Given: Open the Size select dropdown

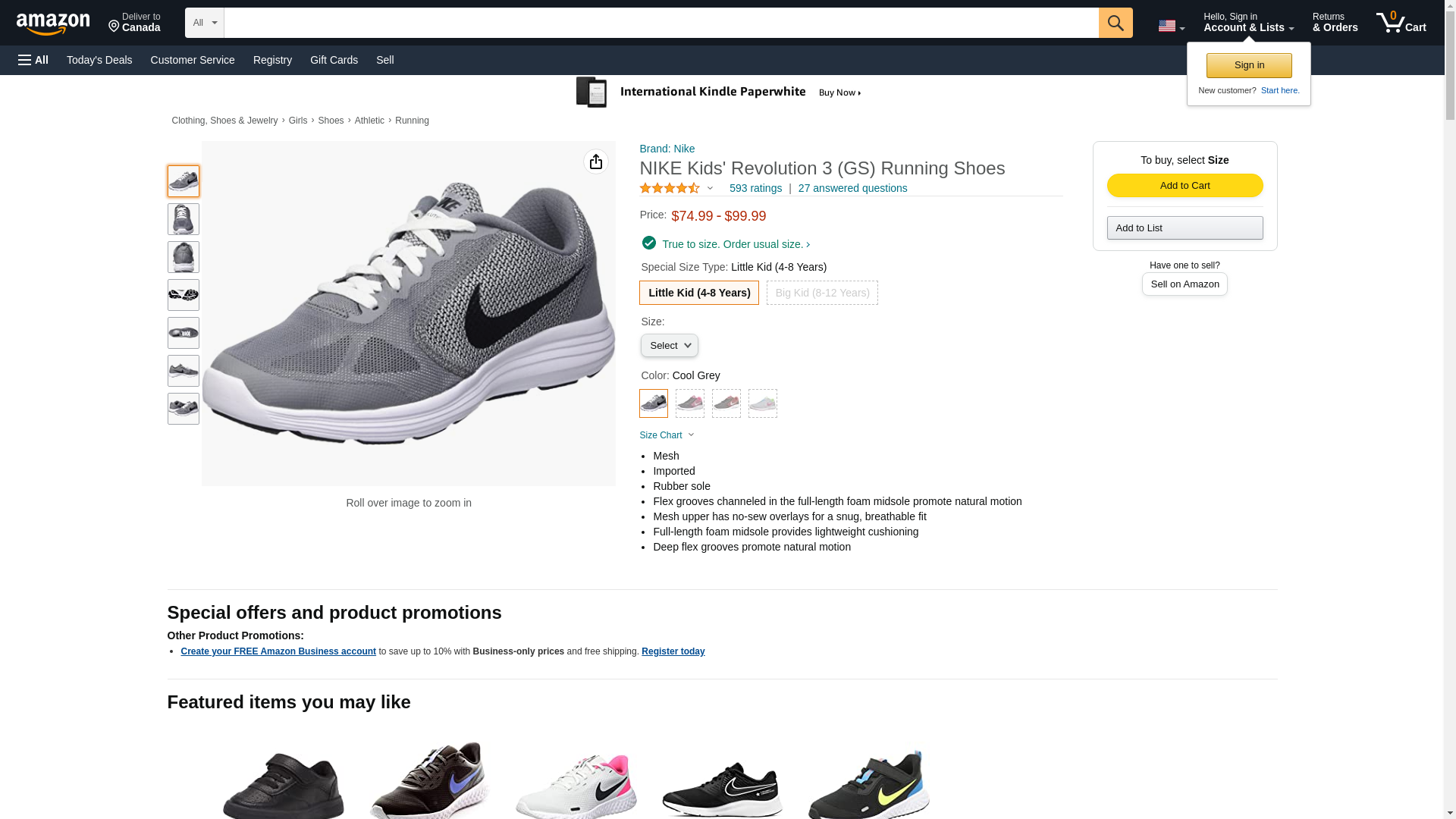Looking at the screenshot, I should click(x=669, y=346).
